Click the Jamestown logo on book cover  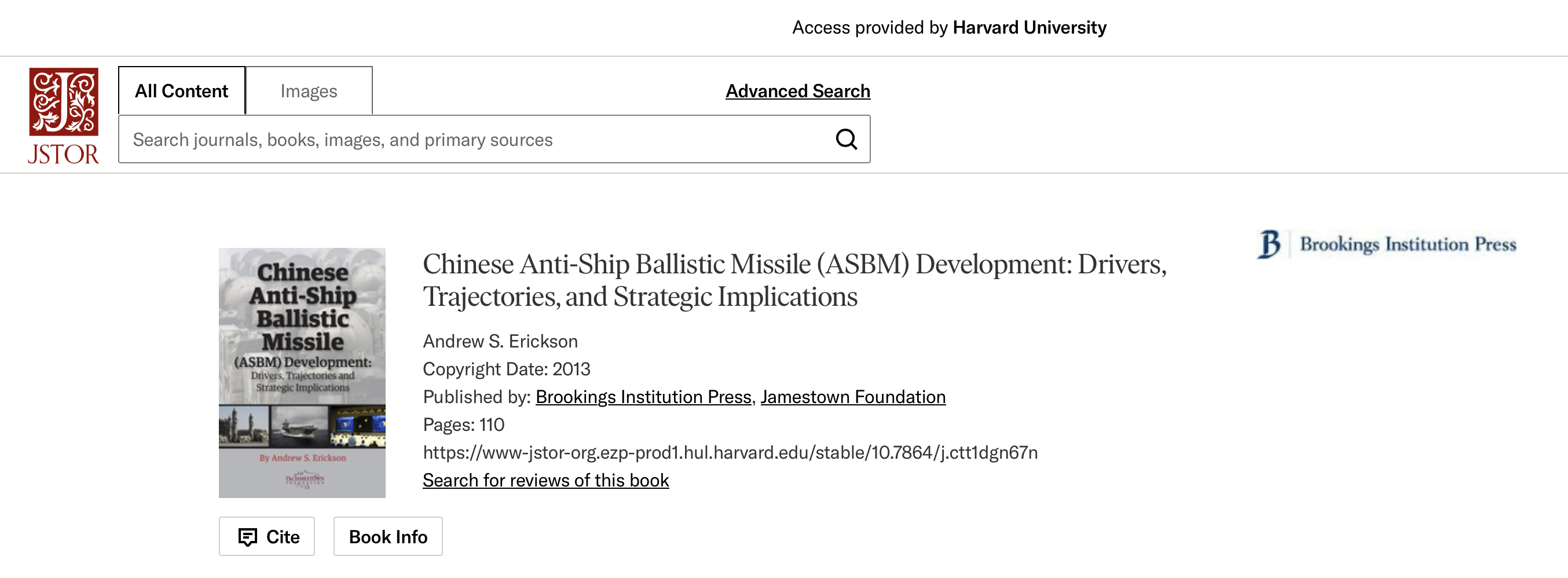pos(305,481)
